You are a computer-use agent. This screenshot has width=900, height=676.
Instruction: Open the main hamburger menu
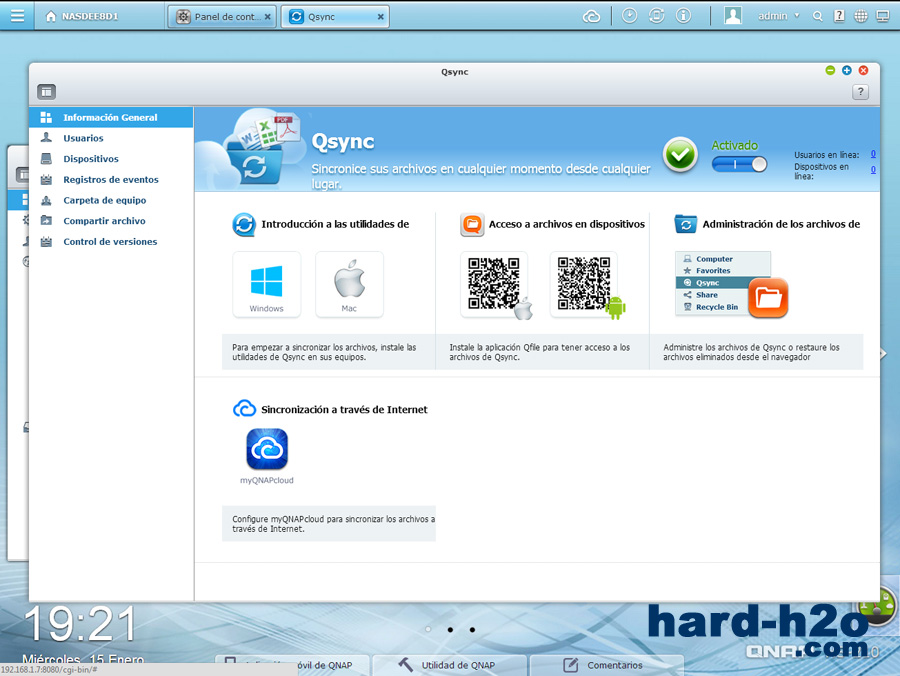[x=17, y=15]
